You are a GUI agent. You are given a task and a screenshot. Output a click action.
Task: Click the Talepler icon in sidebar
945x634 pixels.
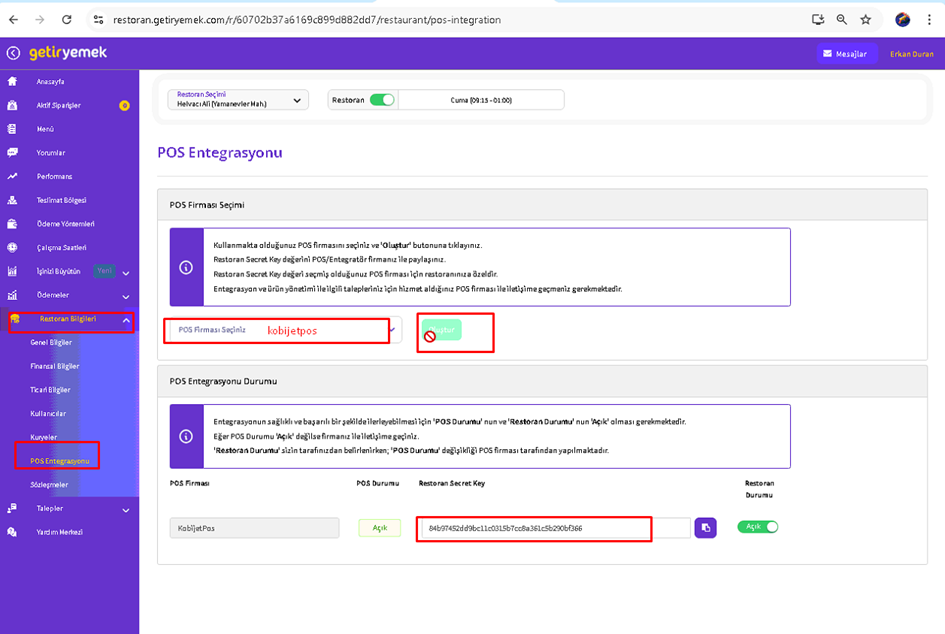12,508
